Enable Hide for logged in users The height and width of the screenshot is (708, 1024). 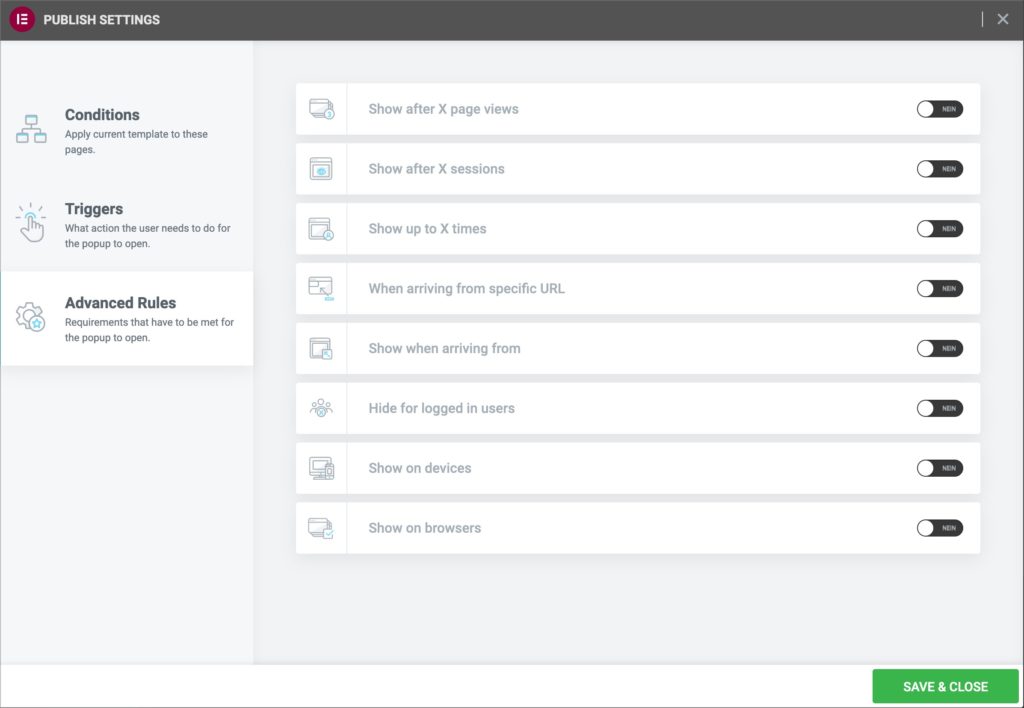tap(940, 408)
